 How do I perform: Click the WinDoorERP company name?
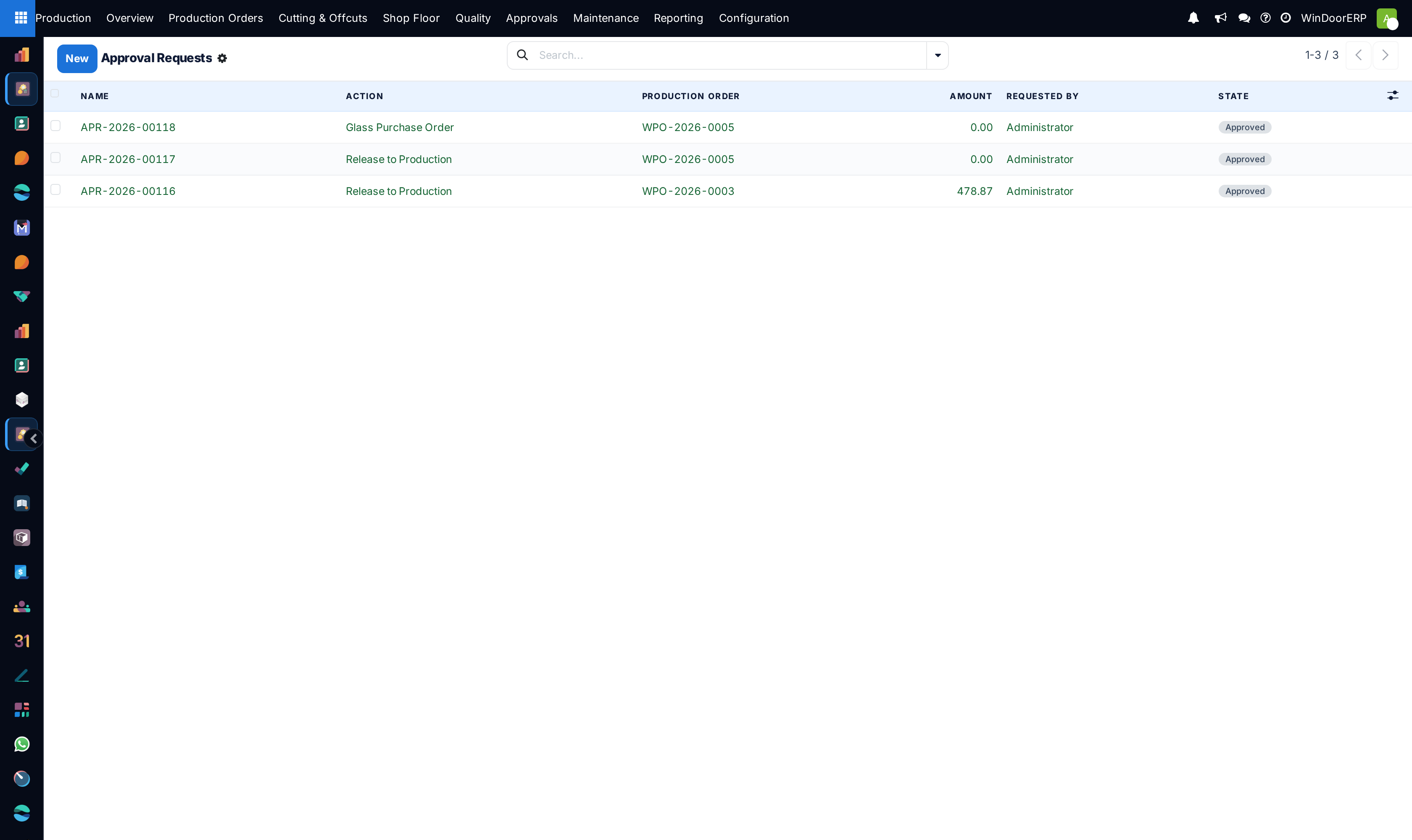pyautogui.click(x=1333, y=18)
